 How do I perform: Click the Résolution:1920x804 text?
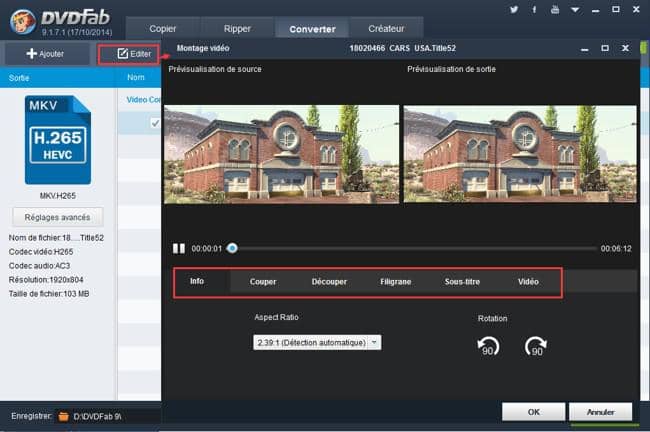point(46,280)
